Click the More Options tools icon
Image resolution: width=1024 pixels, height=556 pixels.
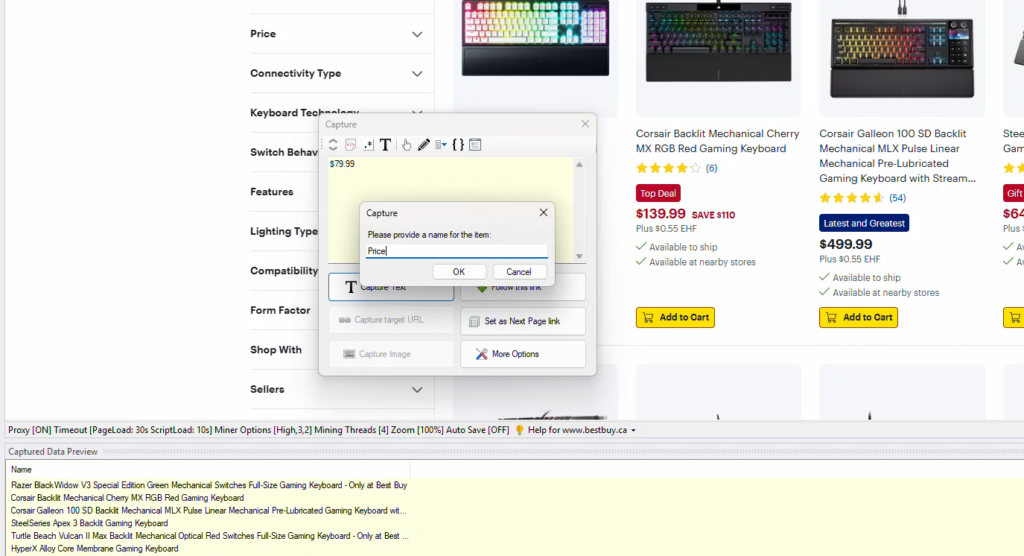point(481,354)
